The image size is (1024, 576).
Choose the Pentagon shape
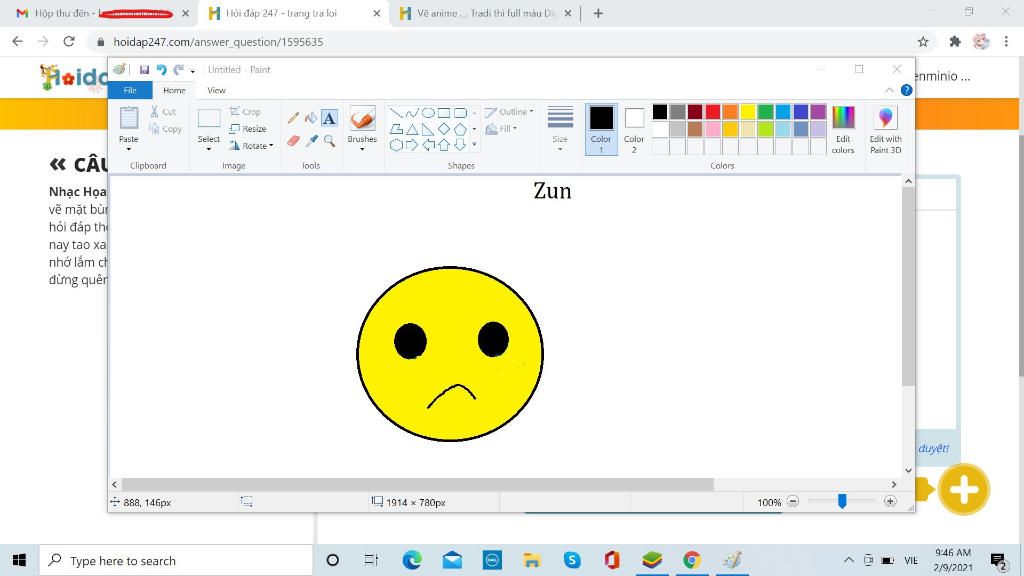pyautogui.click(x=460, y=129)
